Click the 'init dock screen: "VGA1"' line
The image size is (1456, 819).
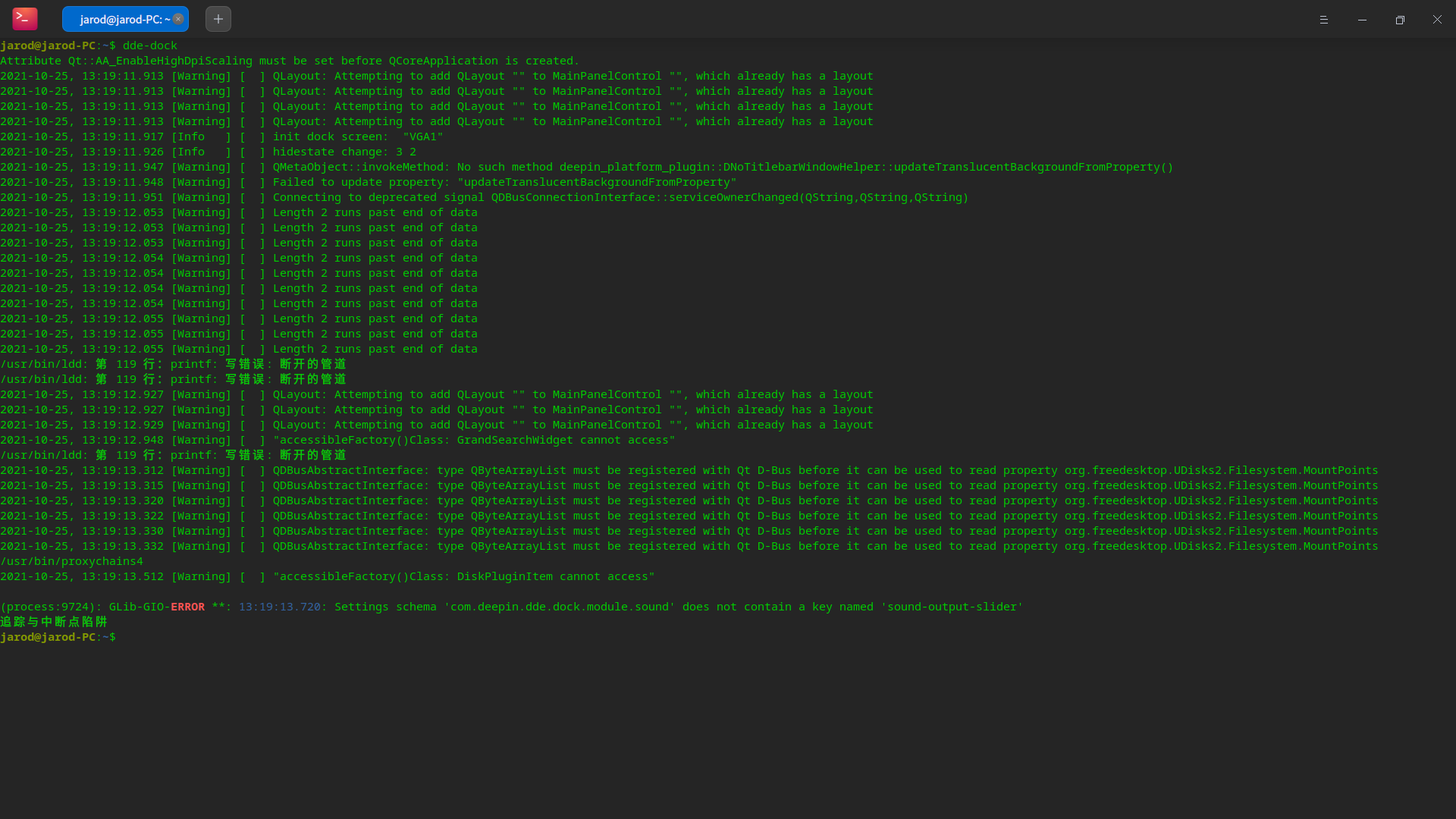pyautogui.click(x=358, y=136)
